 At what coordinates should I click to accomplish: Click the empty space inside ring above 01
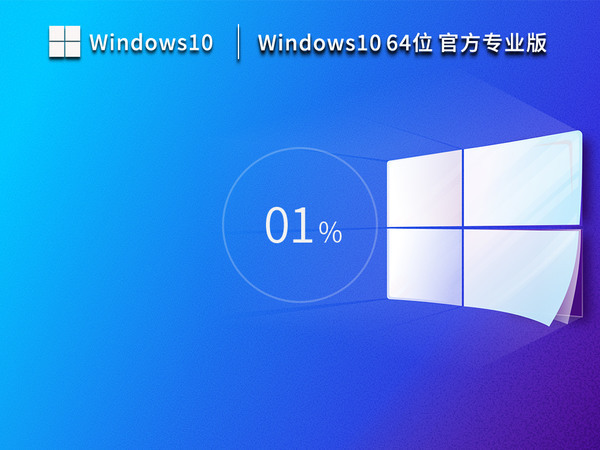(x=300, y=180)
